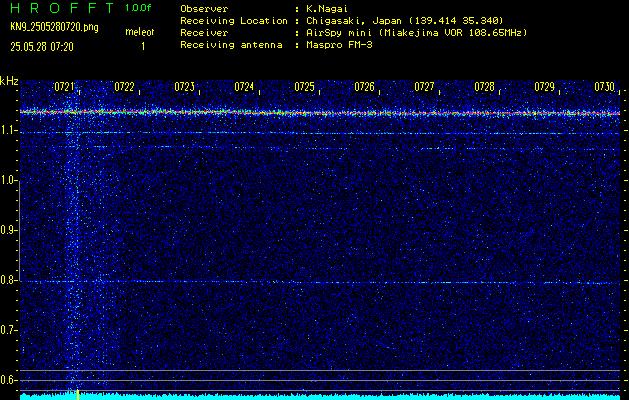Click the 0727 time marker
The image size is (629, 400).
[x=424, y=87]
